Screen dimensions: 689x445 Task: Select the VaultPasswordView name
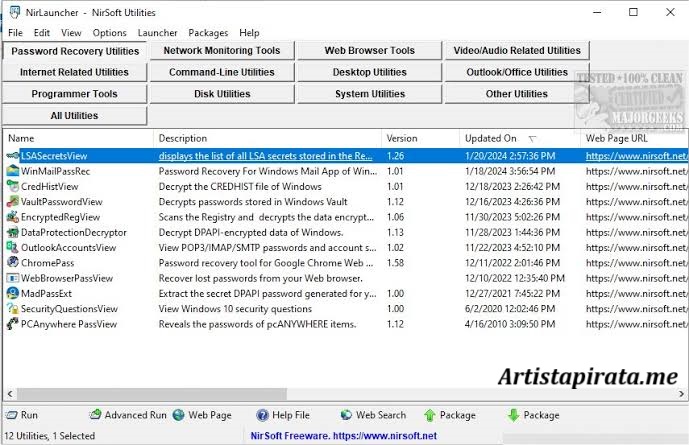tap(62, 202)
